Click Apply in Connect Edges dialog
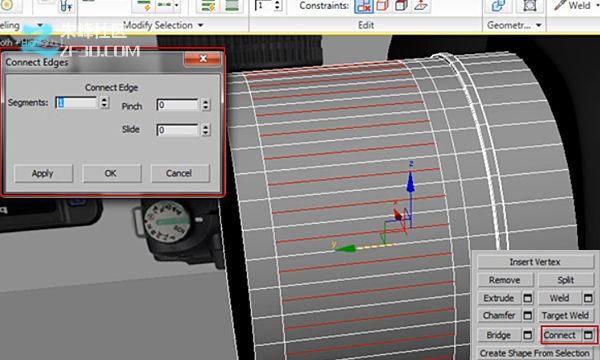Screen dimensions: 600x360 pyautogui.click(x=43, y=174)
